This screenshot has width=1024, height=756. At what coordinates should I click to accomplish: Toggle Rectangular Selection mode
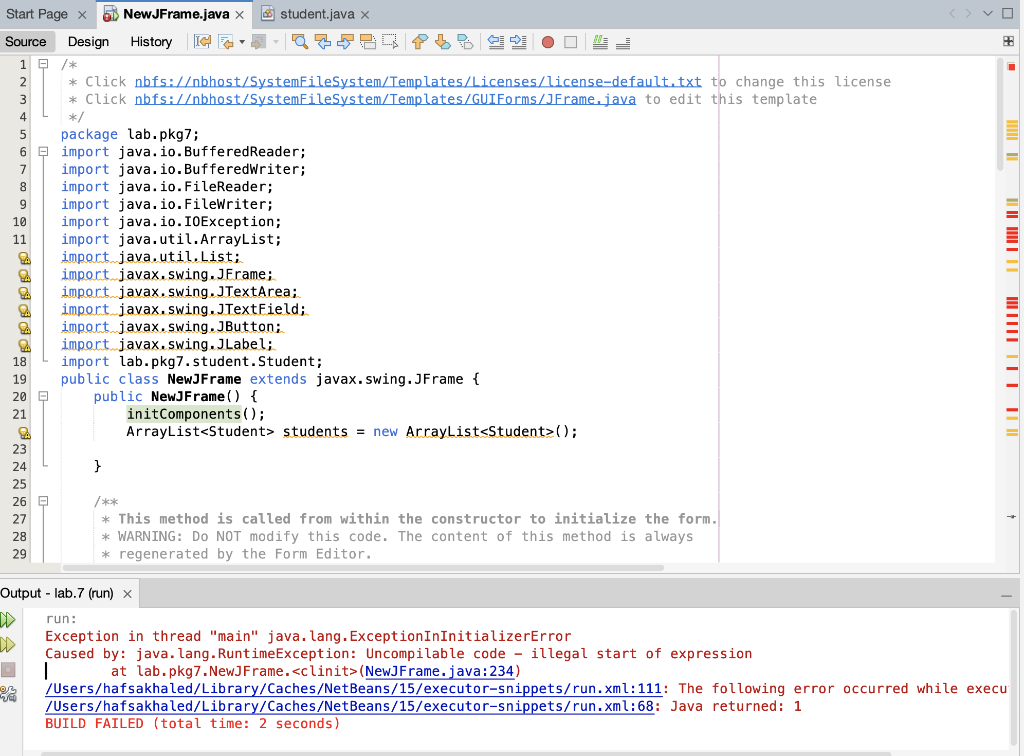(x=388, y=42)
